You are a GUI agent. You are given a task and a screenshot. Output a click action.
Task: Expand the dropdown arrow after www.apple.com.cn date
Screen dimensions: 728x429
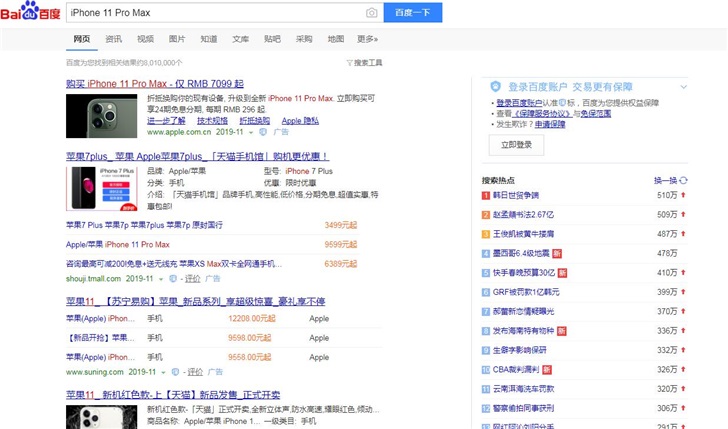pos(249,132)
